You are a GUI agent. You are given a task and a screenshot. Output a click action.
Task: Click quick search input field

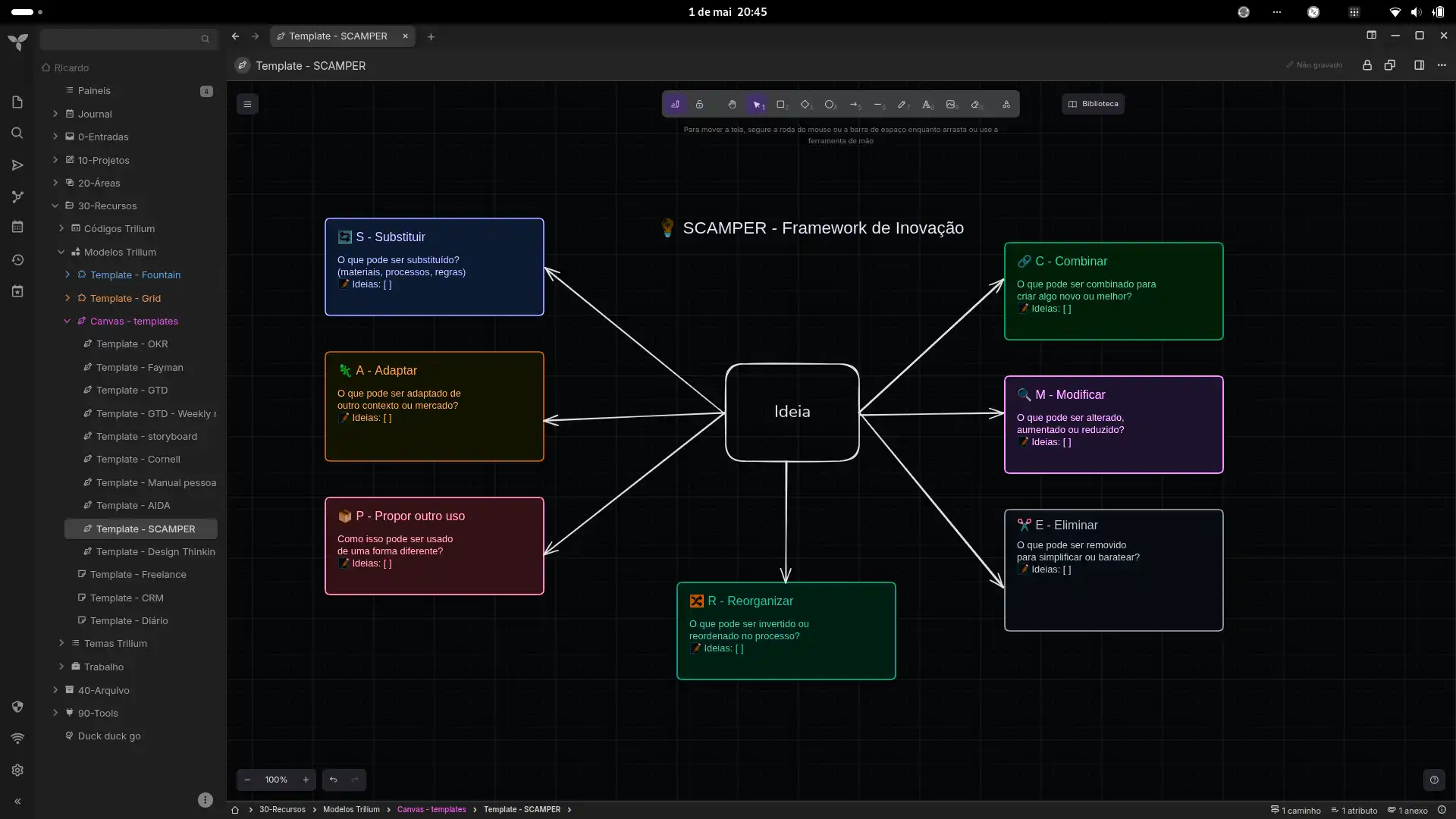click(x=128, y=39)
